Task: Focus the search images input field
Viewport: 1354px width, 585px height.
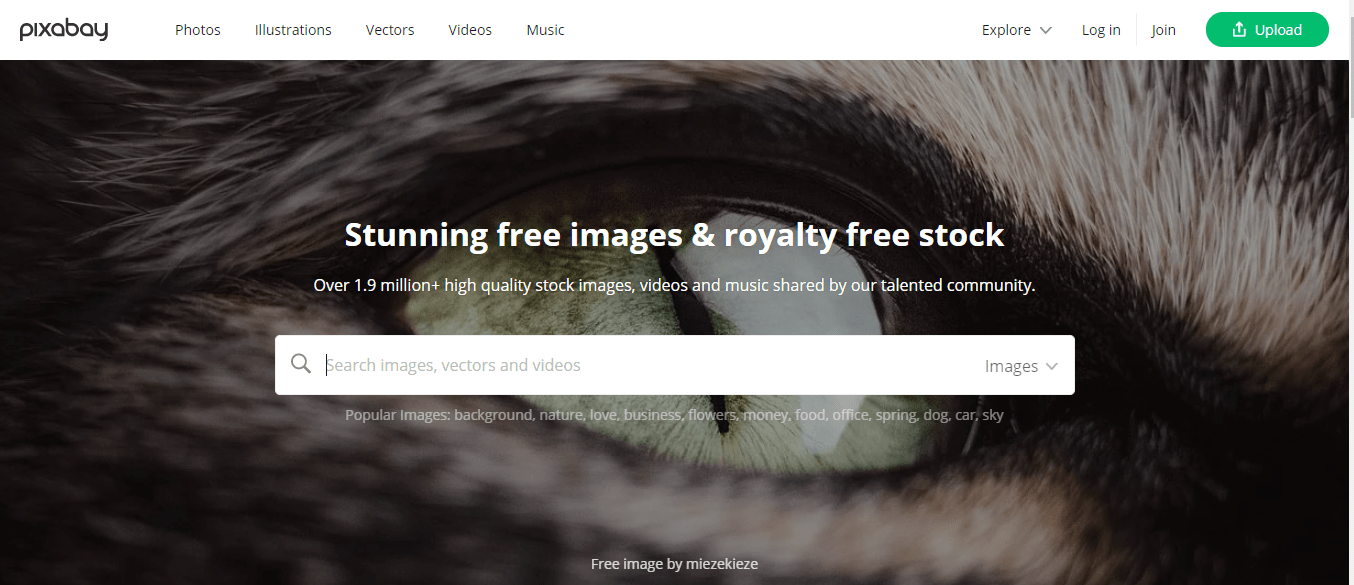Action: (650, 365)
